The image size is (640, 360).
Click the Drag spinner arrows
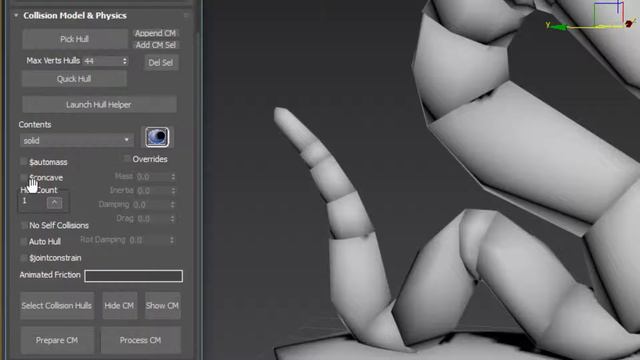173,219
